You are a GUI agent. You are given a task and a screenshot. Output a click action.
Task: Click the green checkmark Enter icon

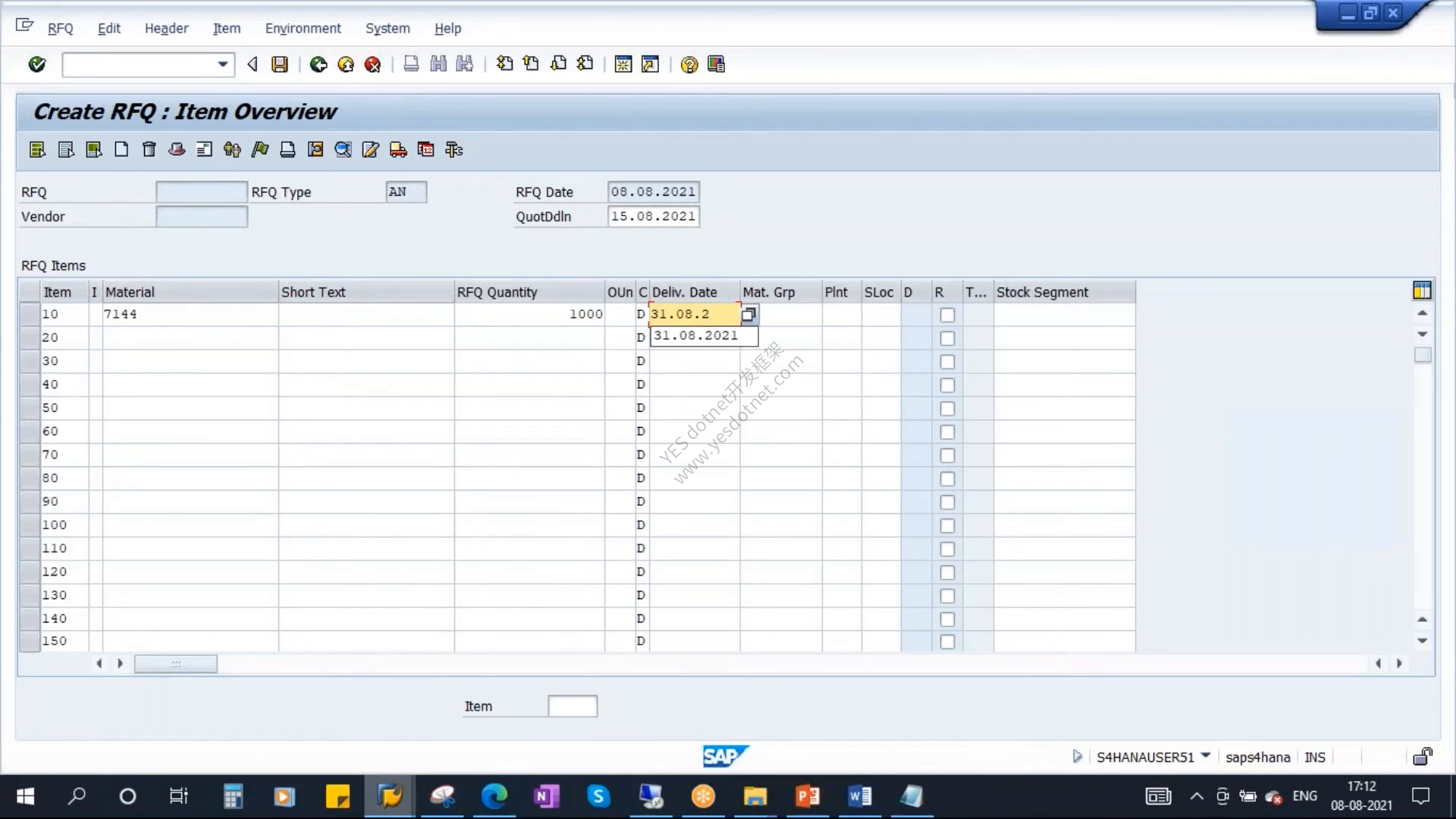coord(36,64)
